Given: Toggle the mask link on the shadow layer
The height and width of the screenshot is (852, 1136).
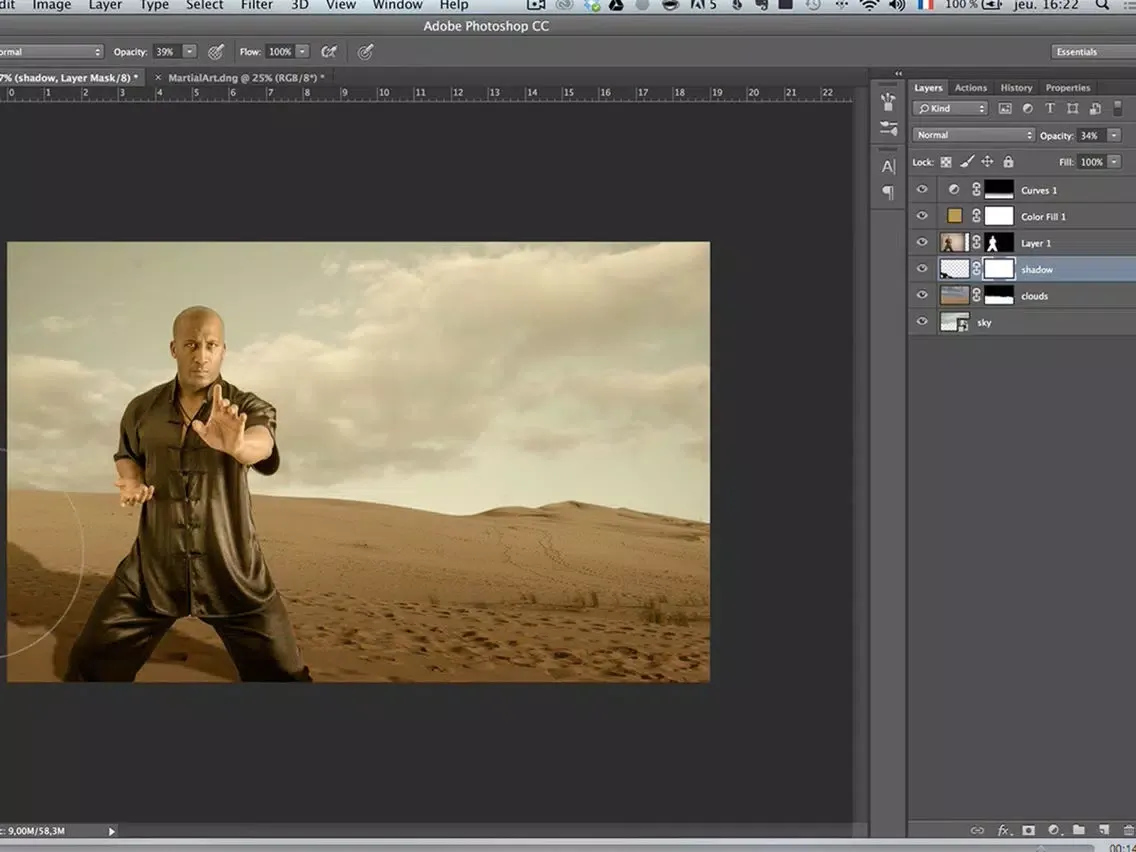Looking at the screenshot, I should pos(976,269).
